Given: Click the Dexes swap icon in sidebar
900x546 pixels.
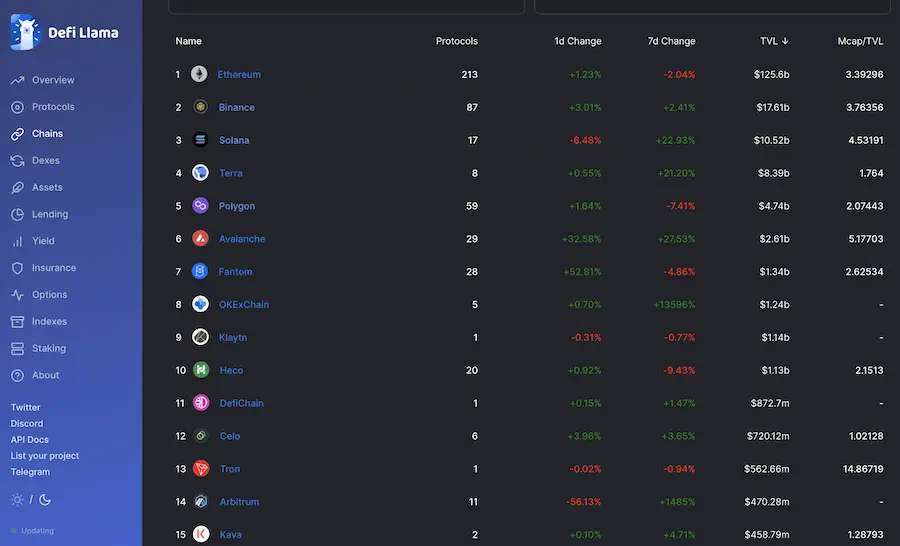Looking at the screenshot, I should 17,161.
